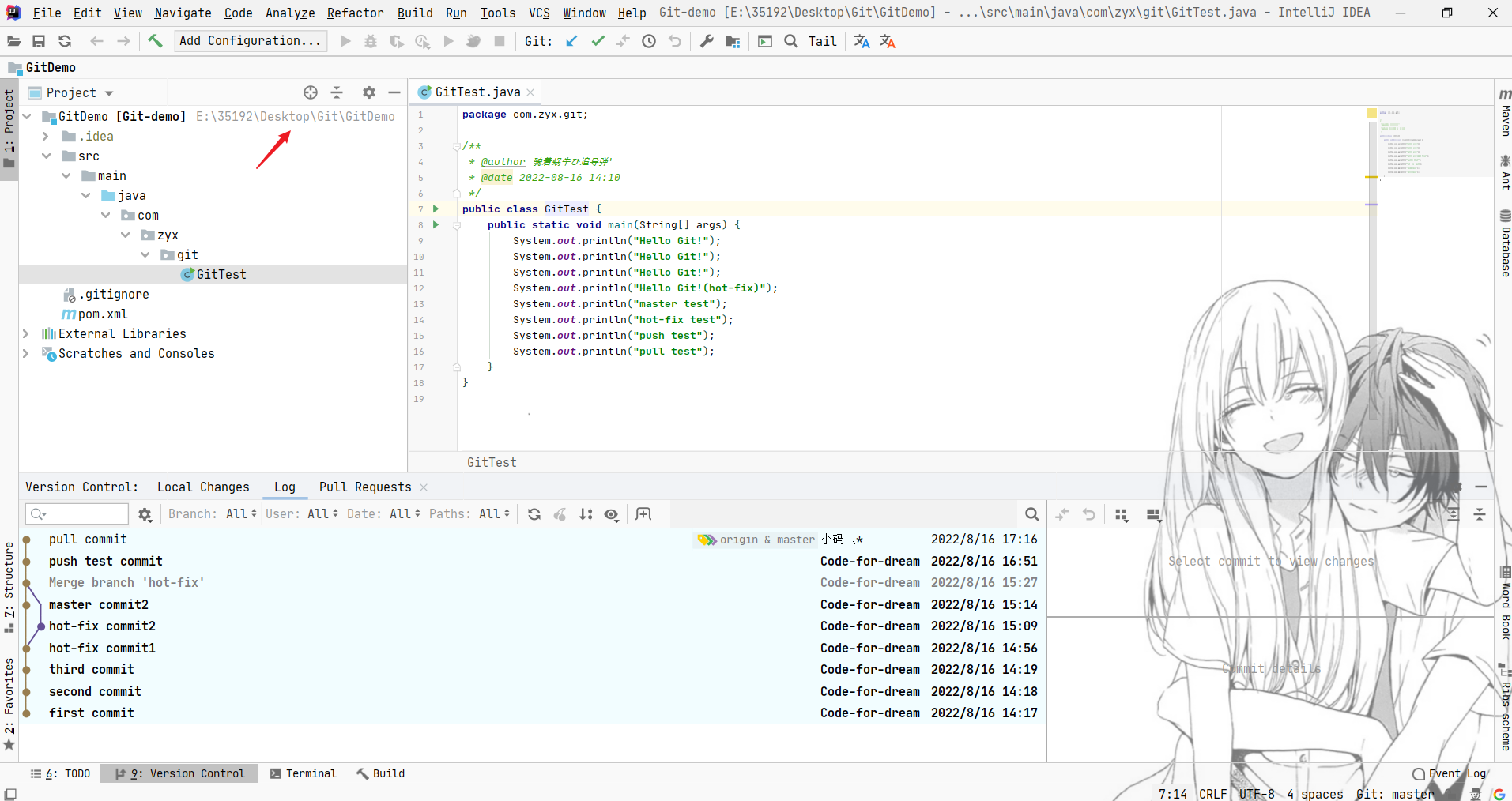Open the Project view dropdown
The image size is (1512, 801).
pos(71,92)
